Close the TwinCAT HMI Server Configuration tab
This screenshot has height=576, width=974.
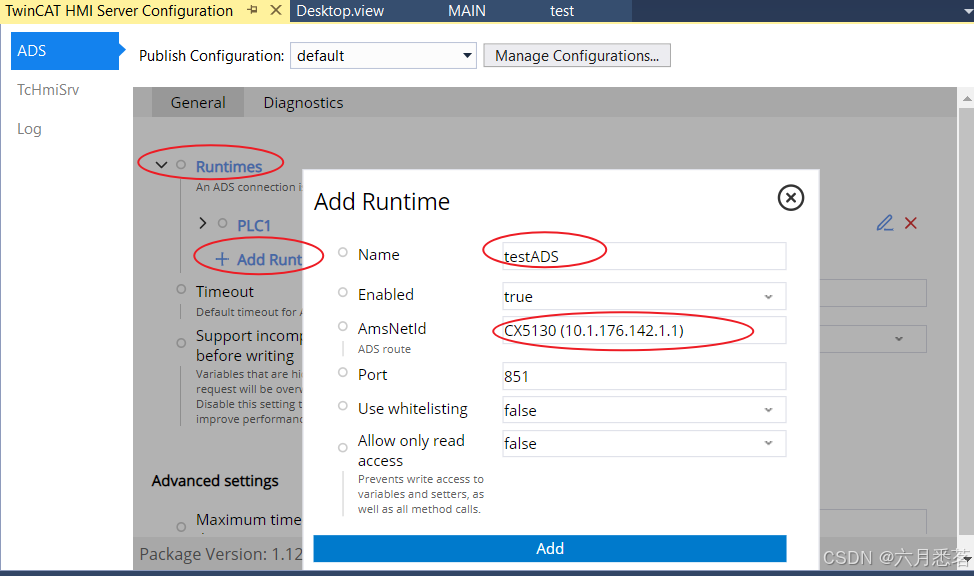[276, 10]
